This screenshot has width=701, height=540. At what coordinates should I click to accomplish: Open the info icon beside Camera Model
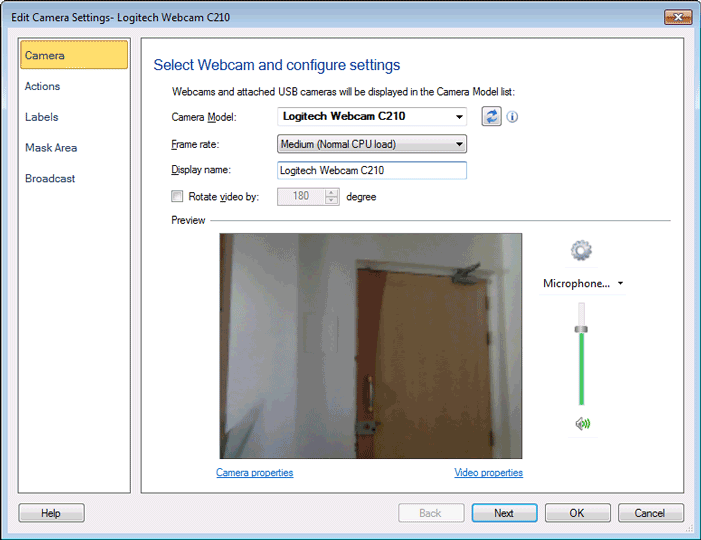coord(512,117)
